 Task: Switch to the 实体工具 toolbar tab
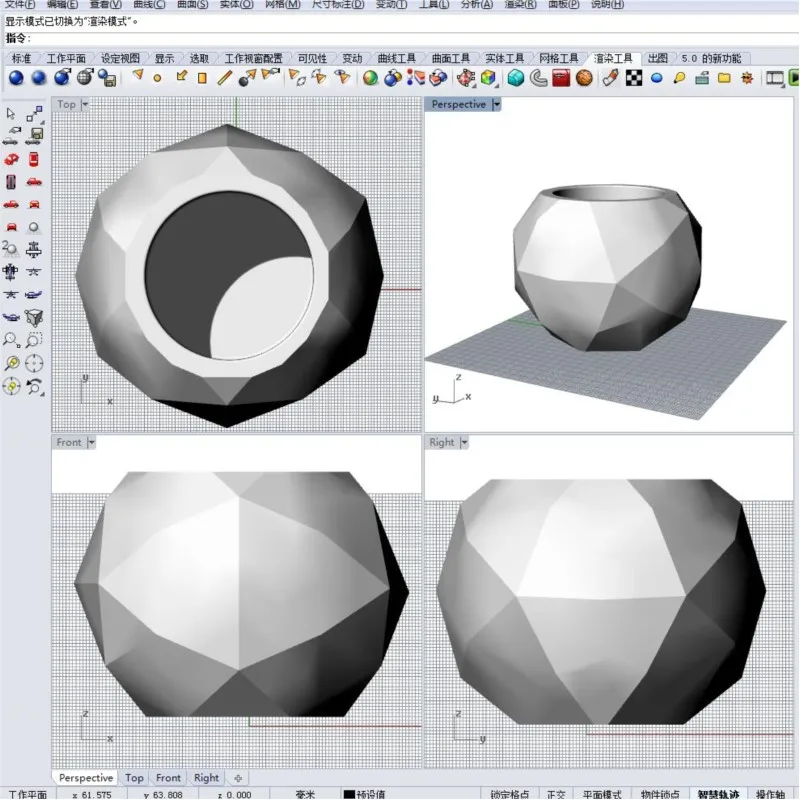[504, 58]
